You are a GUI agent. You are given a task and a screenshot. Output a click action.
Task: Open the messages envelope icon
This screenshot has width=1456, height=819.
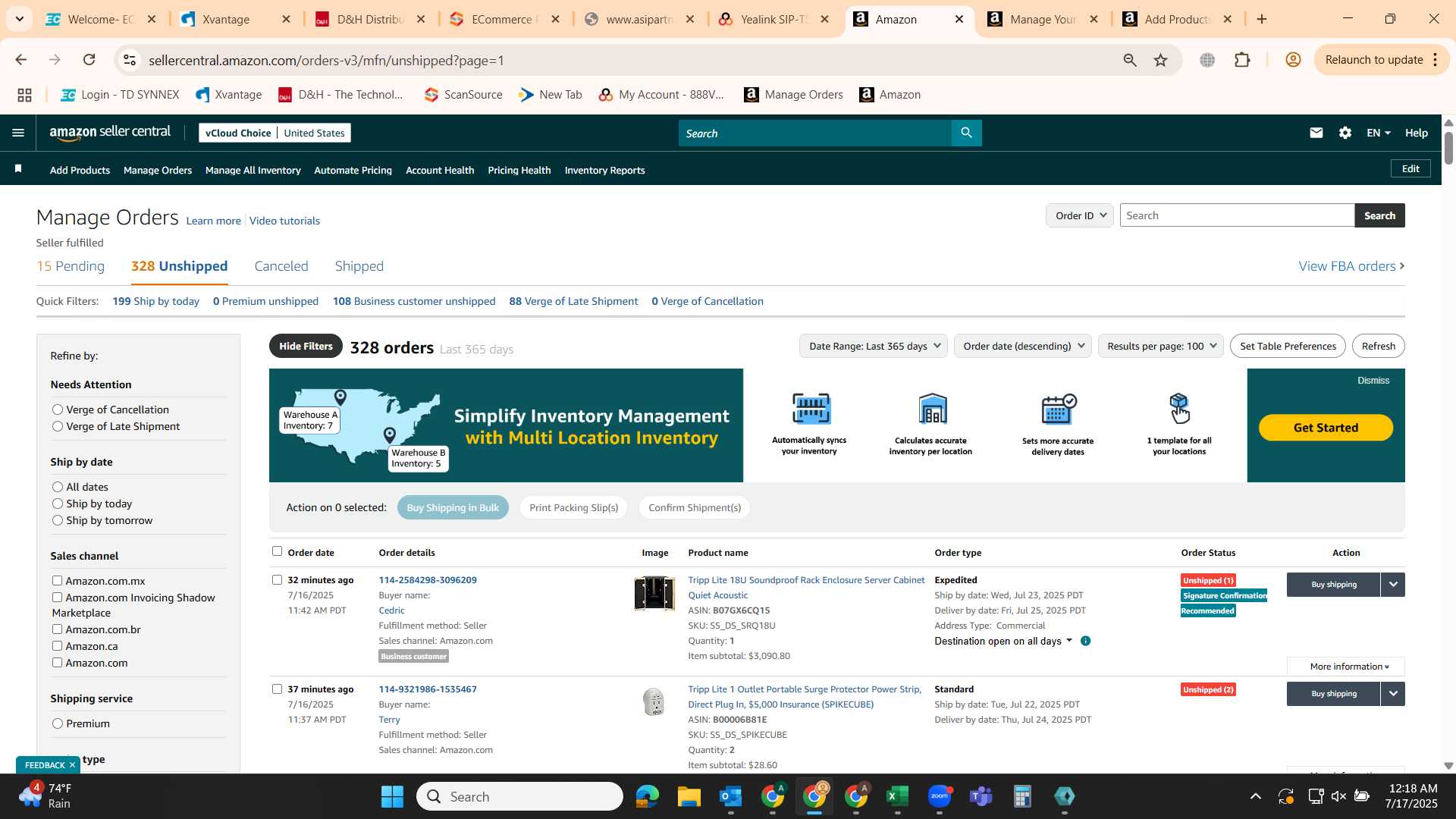click(x=1316, y=133)
